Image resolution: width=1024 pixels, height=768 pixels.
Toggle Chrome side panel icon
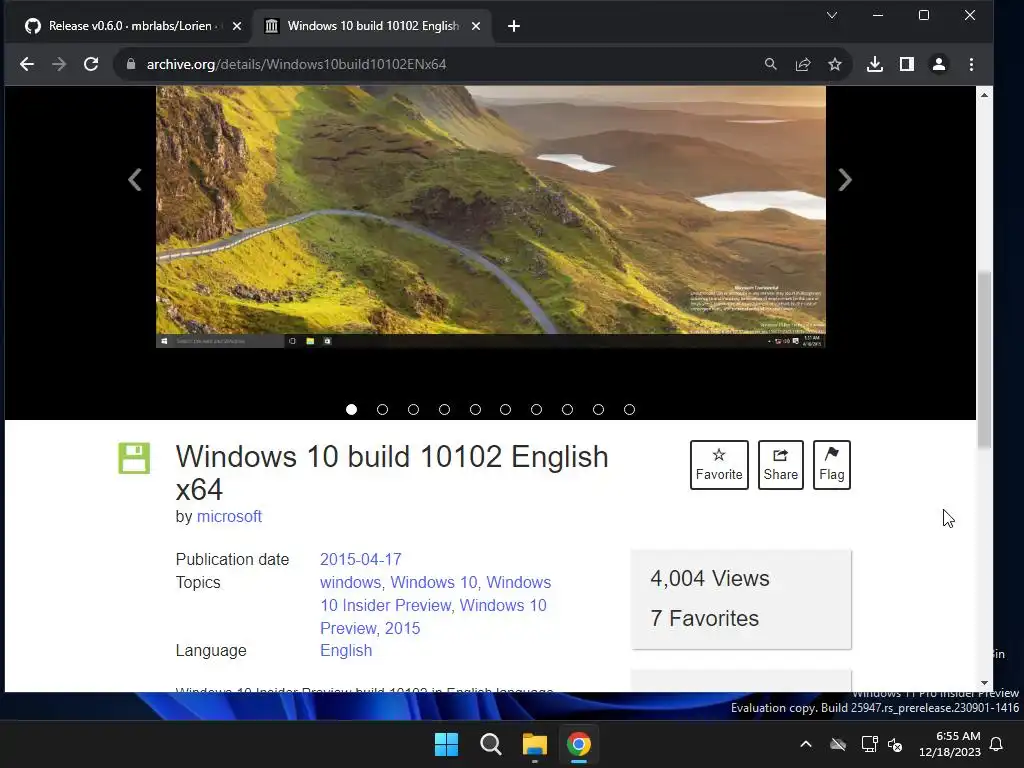click(x=906, y=64)
